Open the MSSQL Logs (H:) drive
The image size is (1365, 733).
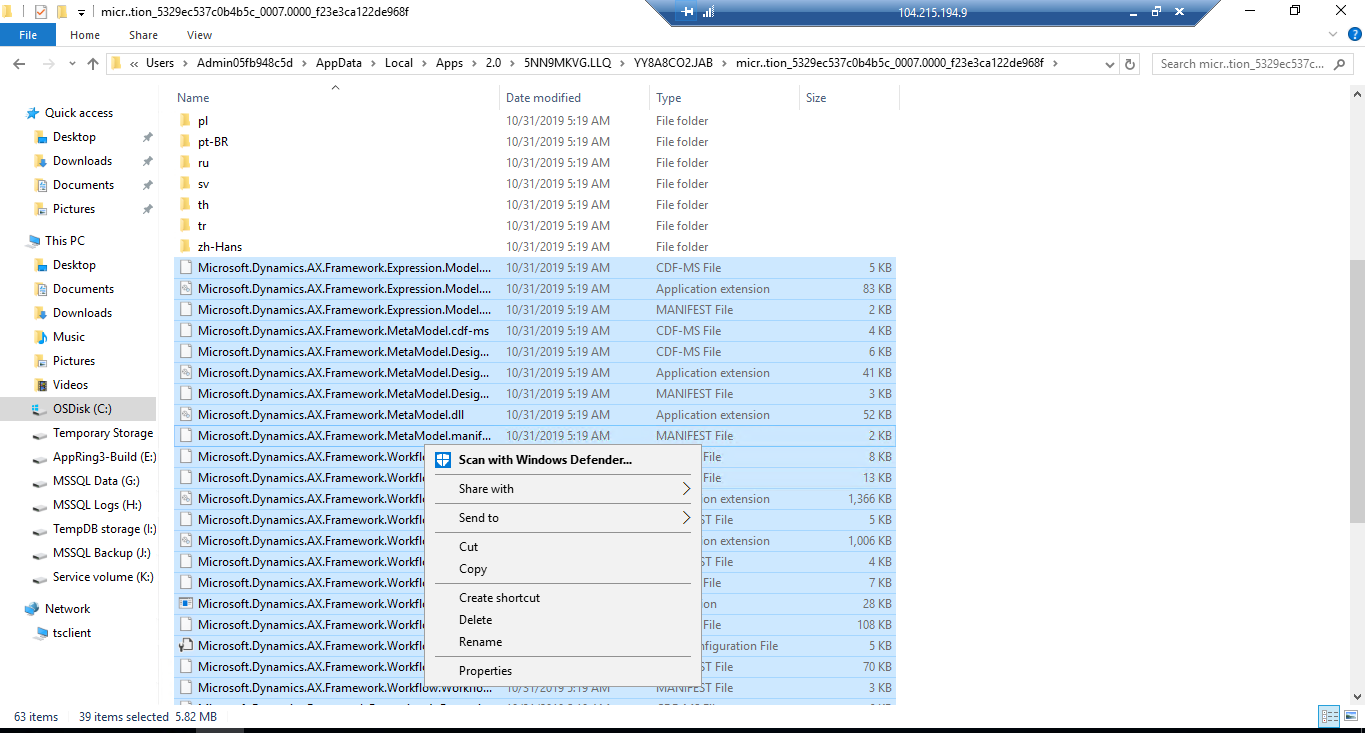(x=97, y=505)
